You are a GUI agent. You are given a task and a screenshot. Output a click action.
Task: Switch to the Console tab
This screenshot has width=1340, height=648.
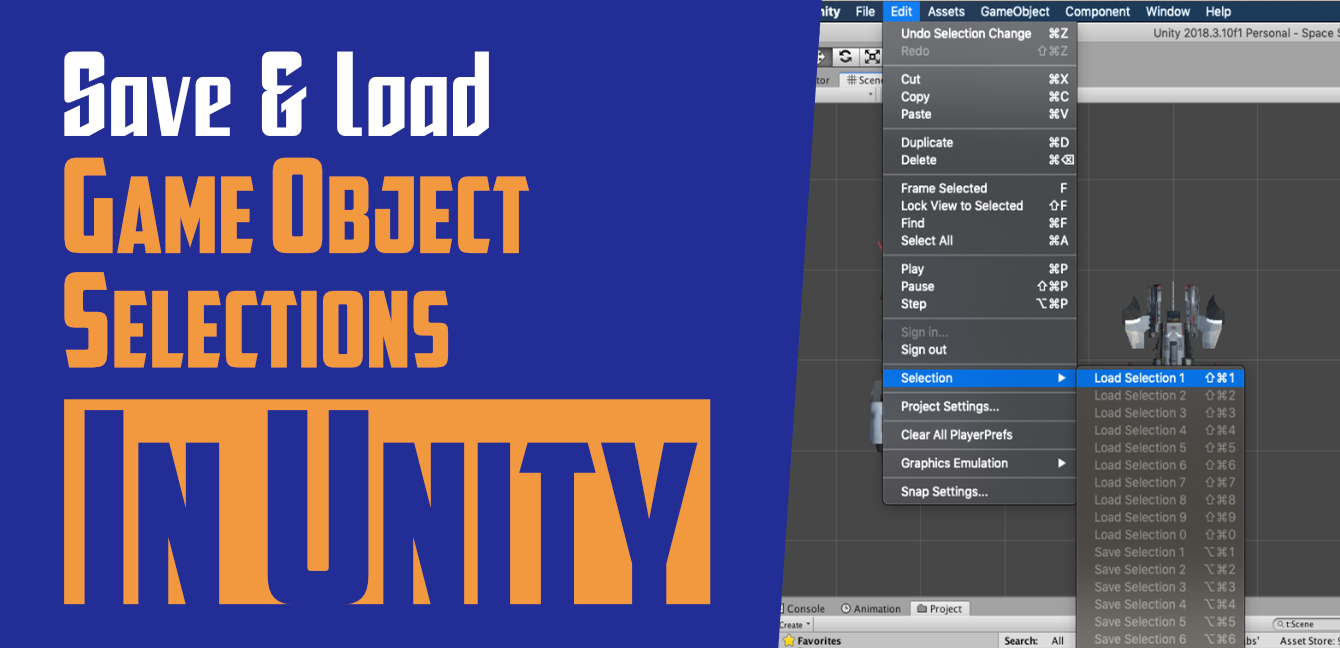coord(803,608)
